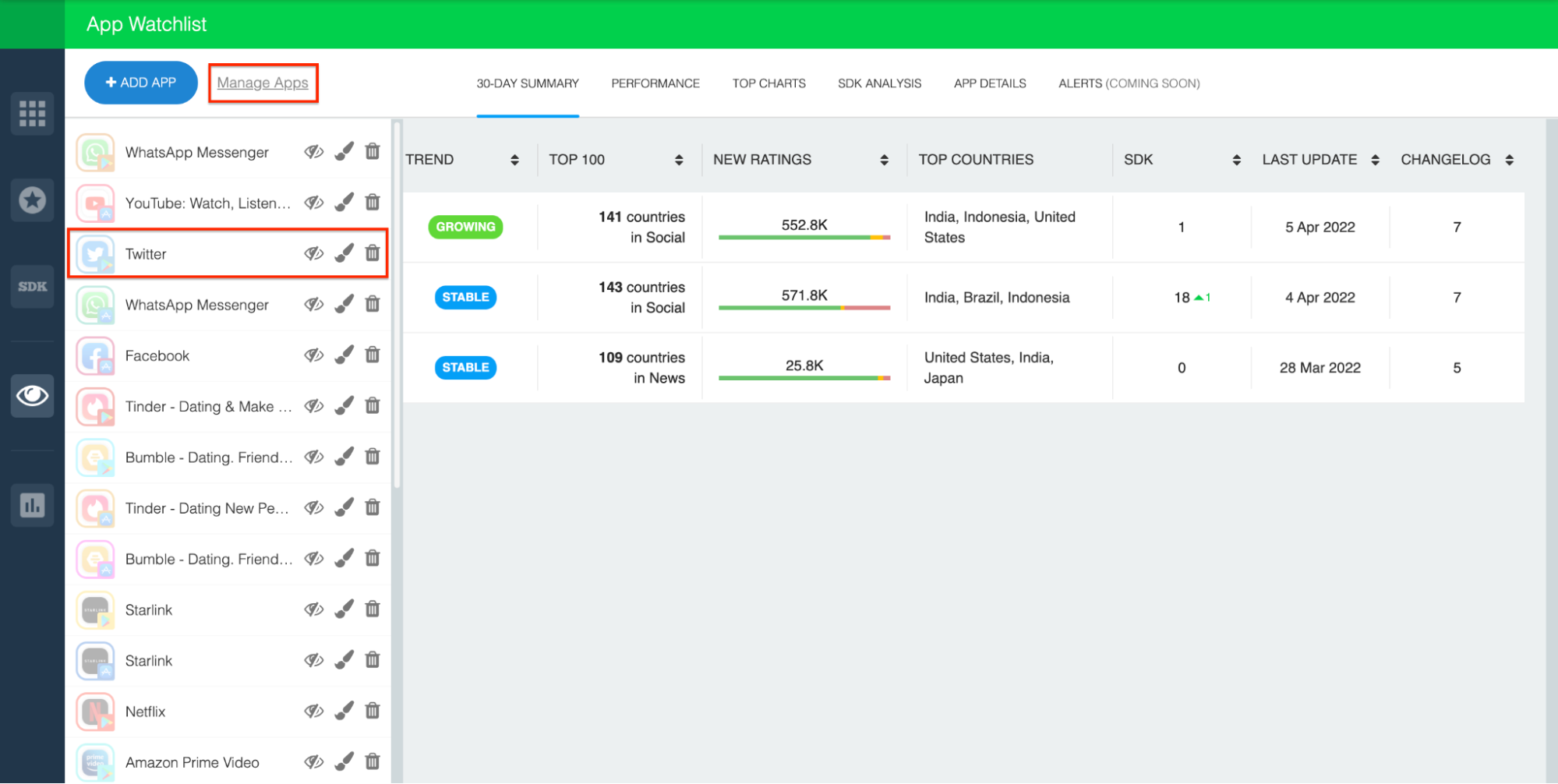Click the paintbrush icon for Netflix
The width and height of the screenshot is (1558, 784).
344,711
